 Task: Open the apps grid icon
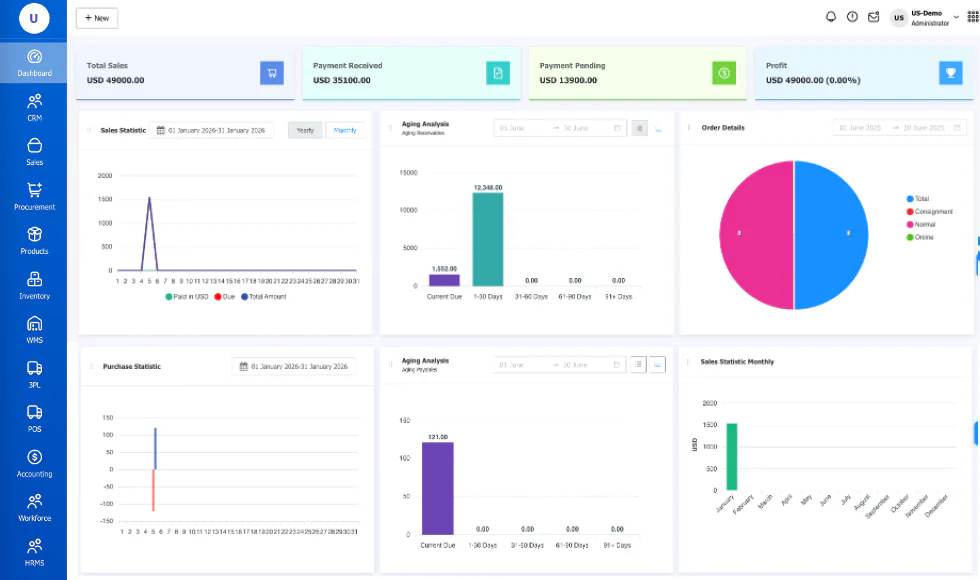[x=973, y=17]
